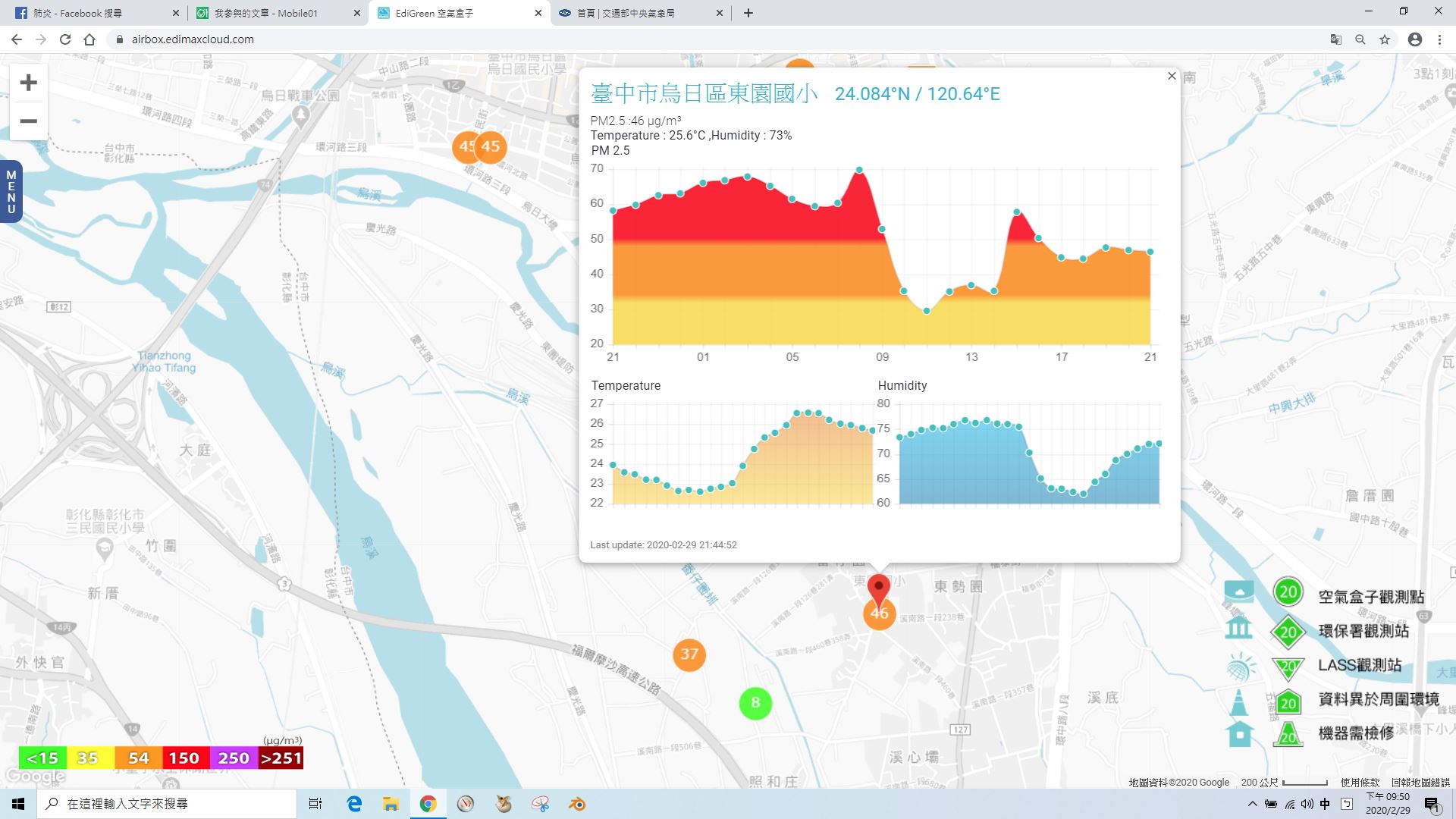Image resolution: width=1456 pixels, height=819 pixels.
Task: Bookmark this page with star icon
Action: (1385, 39)
